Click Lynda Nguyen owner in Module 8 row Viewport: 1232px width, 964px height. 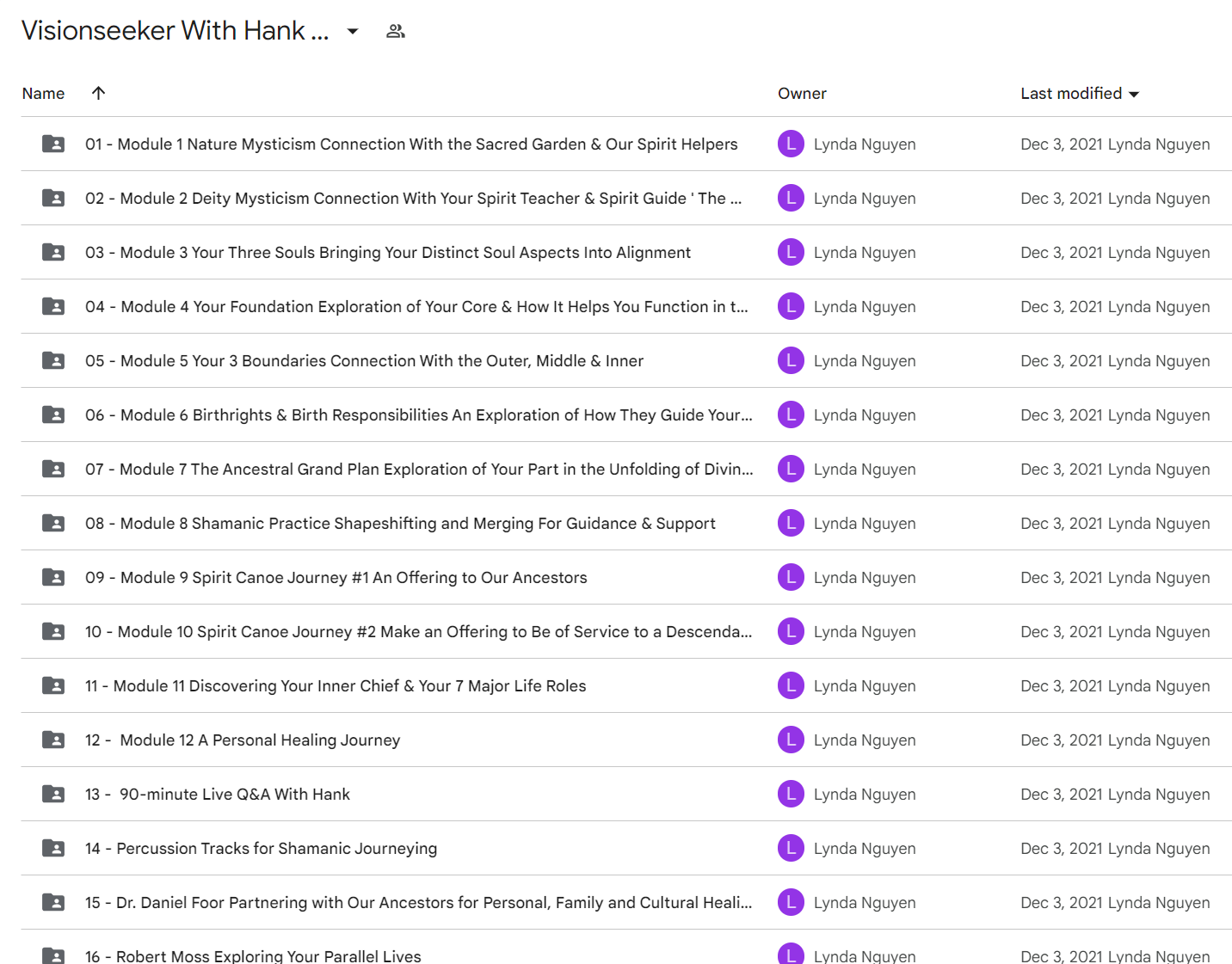coord(865,524)
